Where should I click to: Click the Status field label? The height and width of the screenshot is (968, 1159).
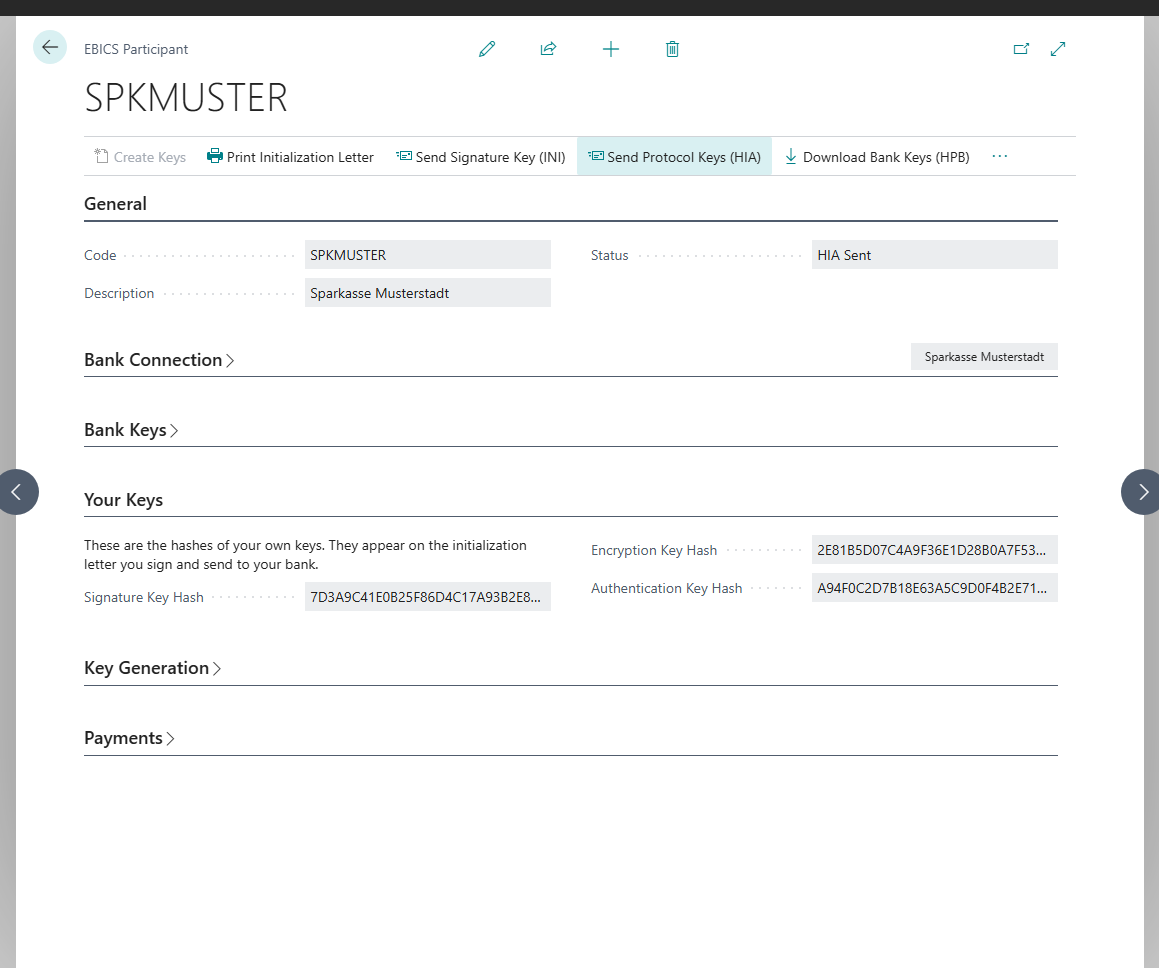609,255
